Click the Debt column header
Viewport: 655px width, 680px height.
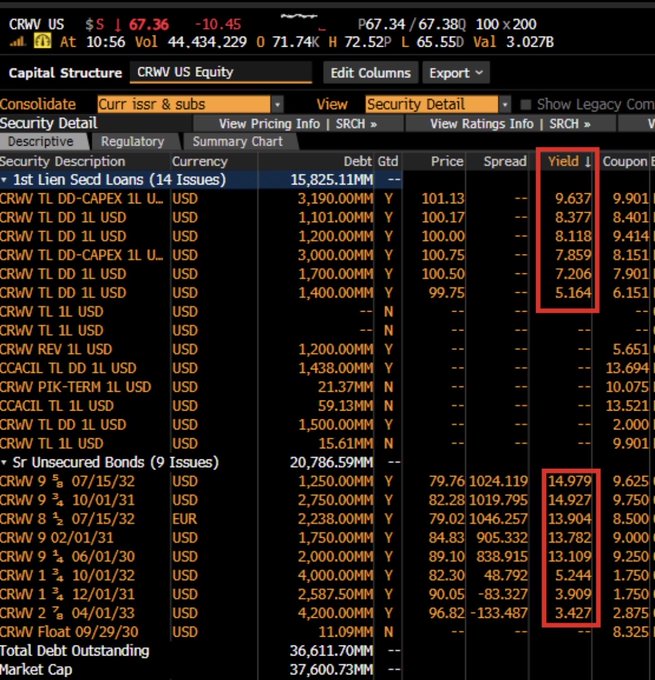(x=358, y=161)
